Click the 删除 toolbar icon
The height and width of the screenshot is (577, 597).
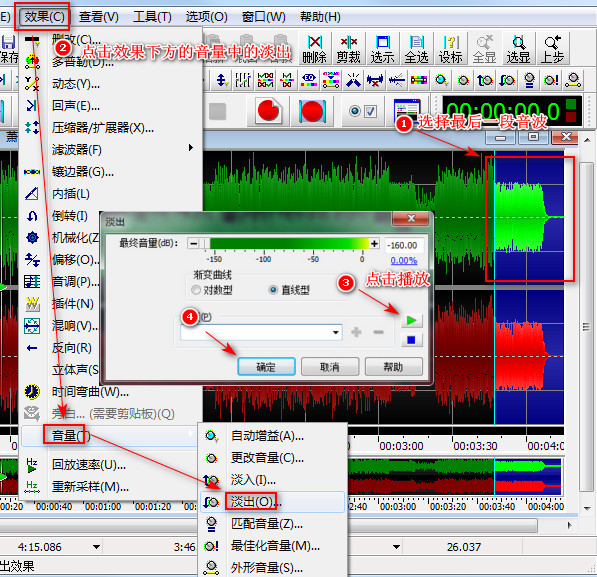click(x=314, y=49)
